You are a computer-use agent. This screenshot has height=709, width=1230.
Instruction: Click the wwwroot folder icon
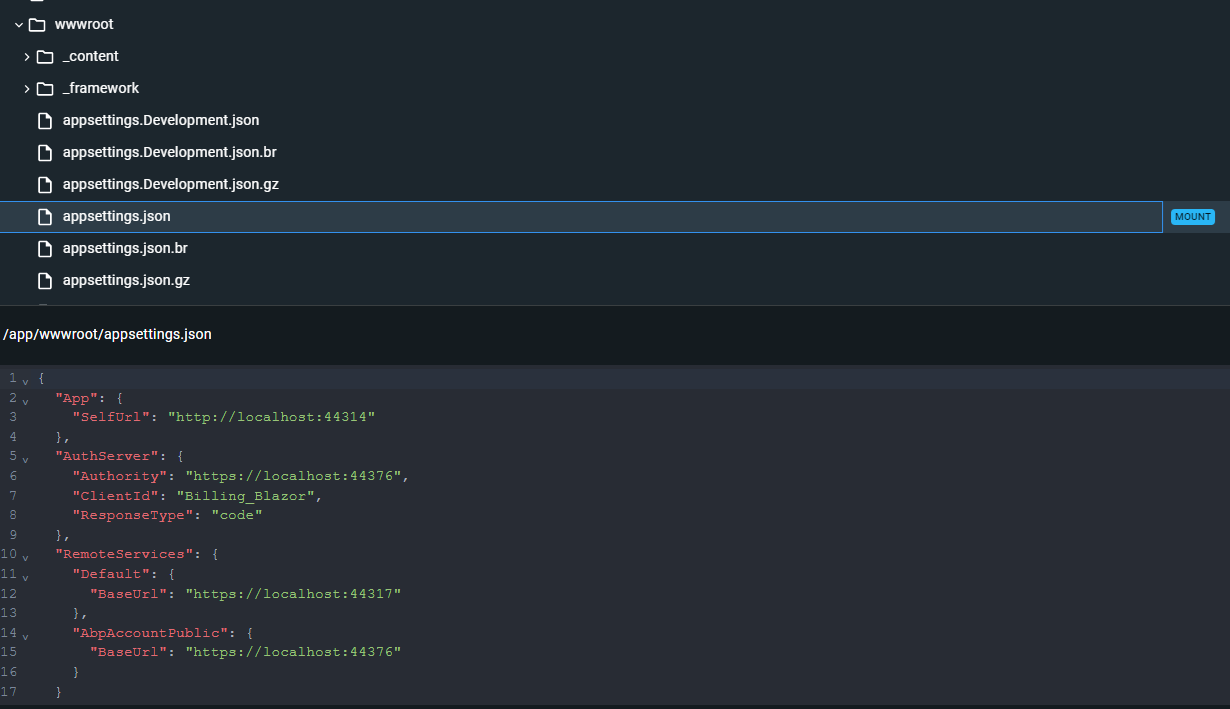click(x=37, y=24)
